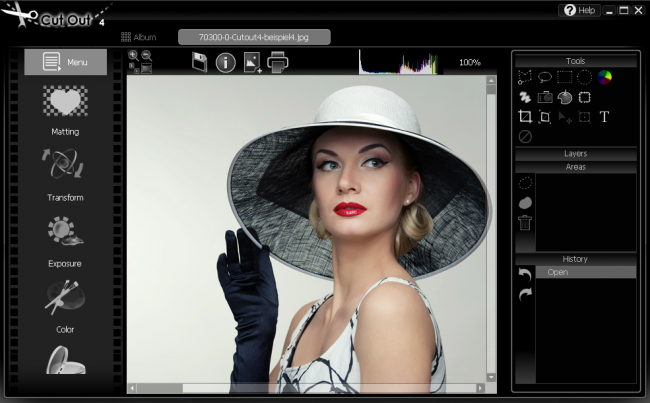Switch to the Album tab
Viewport: 650px width, 403px height.
(x=138, y=37)
